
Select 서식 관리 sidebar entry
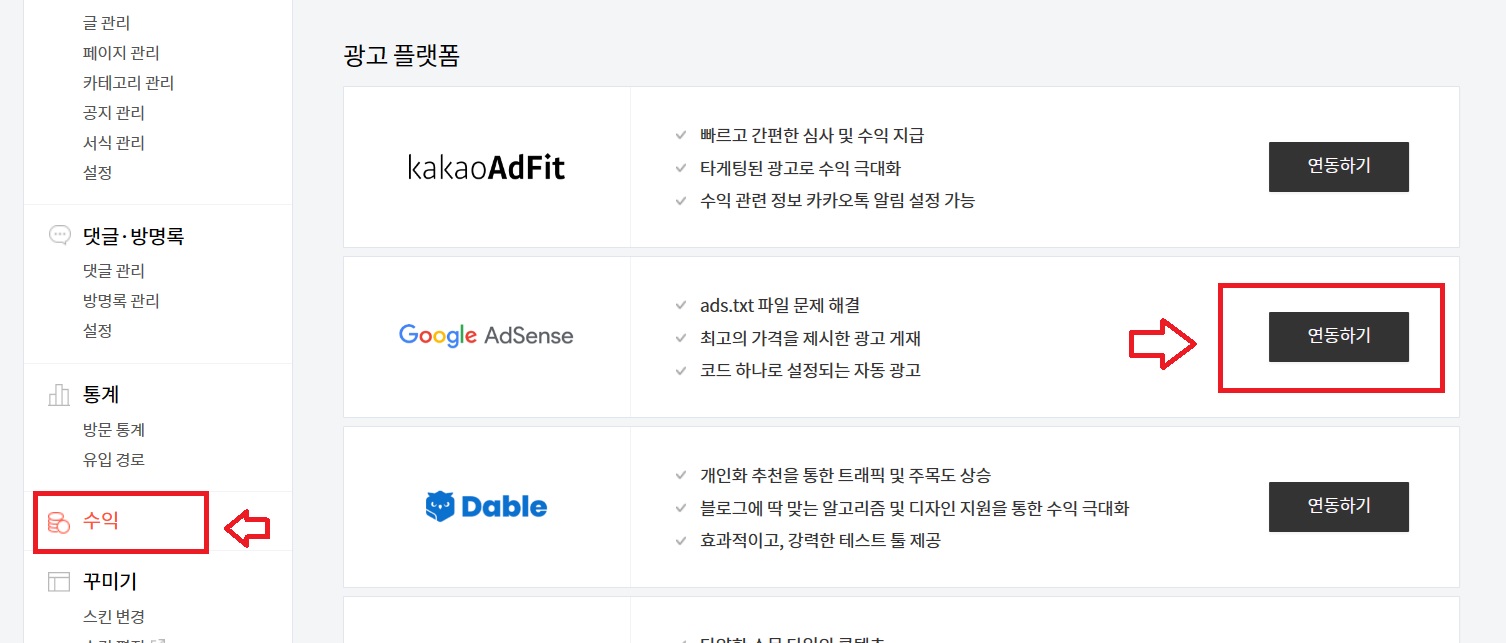[113, 142]
